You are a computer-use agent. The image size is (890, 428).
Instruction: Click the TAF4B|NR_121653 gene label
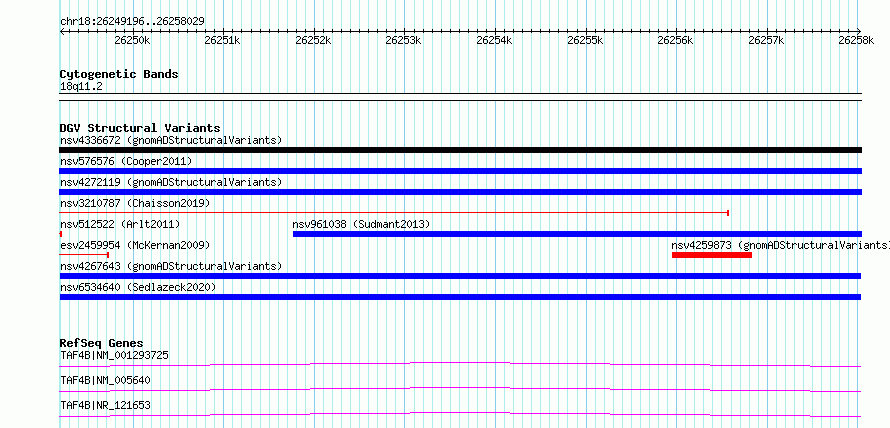(105, 405)
